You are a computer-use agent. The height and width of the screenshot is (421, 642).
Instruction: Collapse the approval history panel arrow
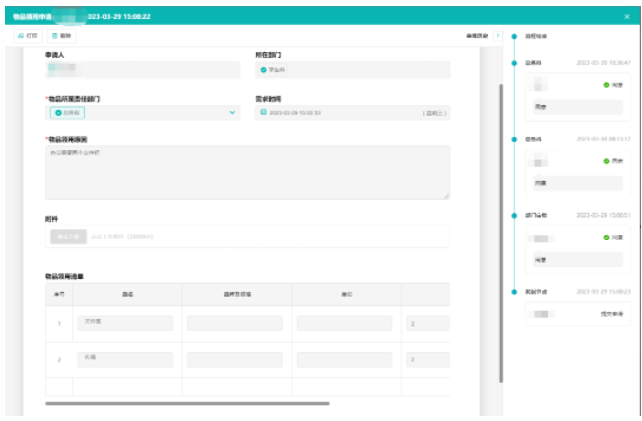click(498, 35)
